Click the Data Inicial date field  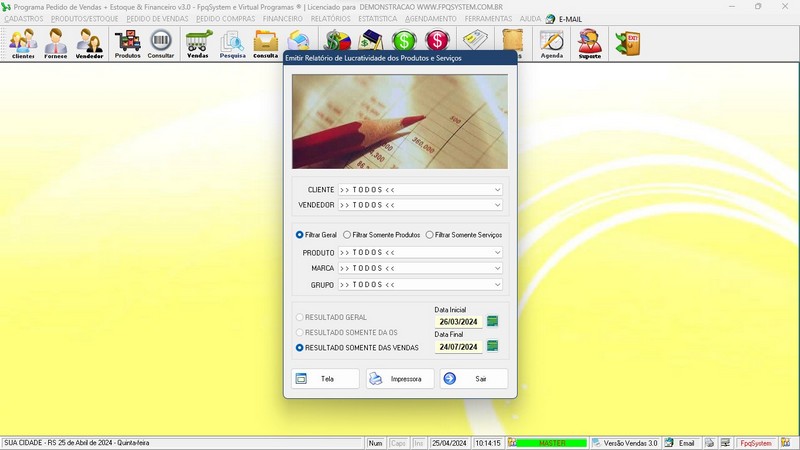point(458,322)
